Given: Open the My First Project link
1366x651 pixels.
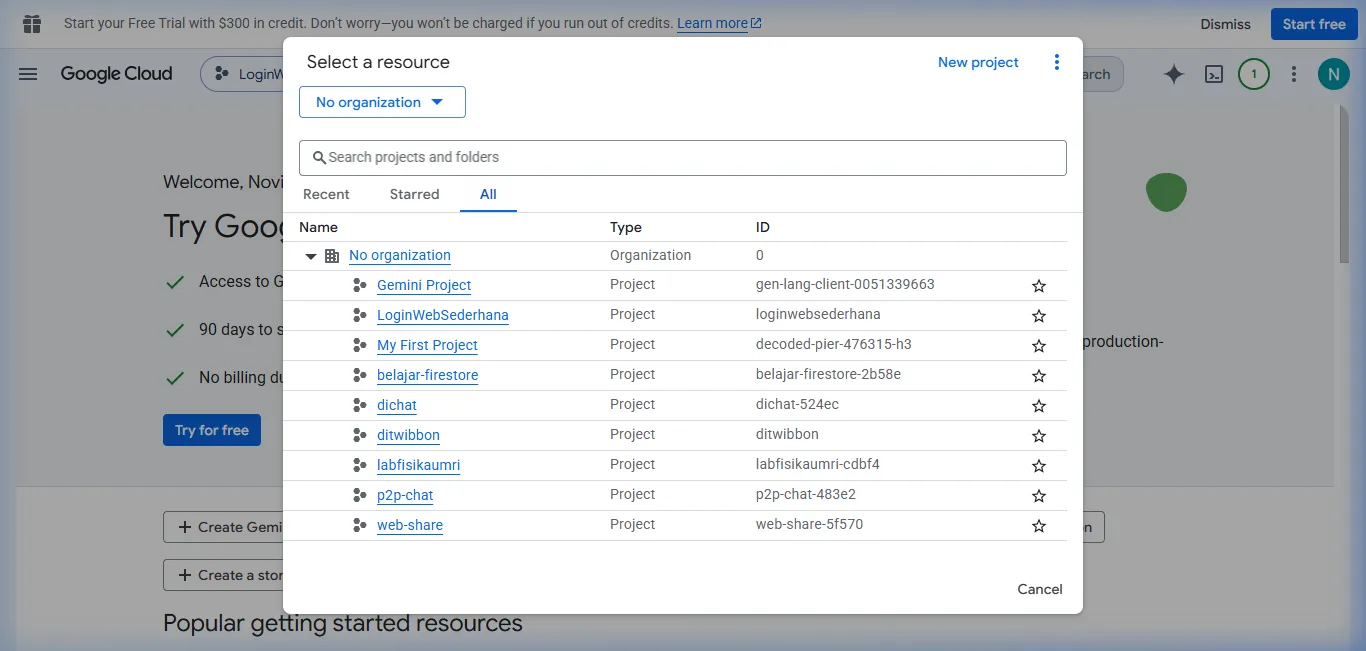Looking at the screenshot, I should 427,345.
